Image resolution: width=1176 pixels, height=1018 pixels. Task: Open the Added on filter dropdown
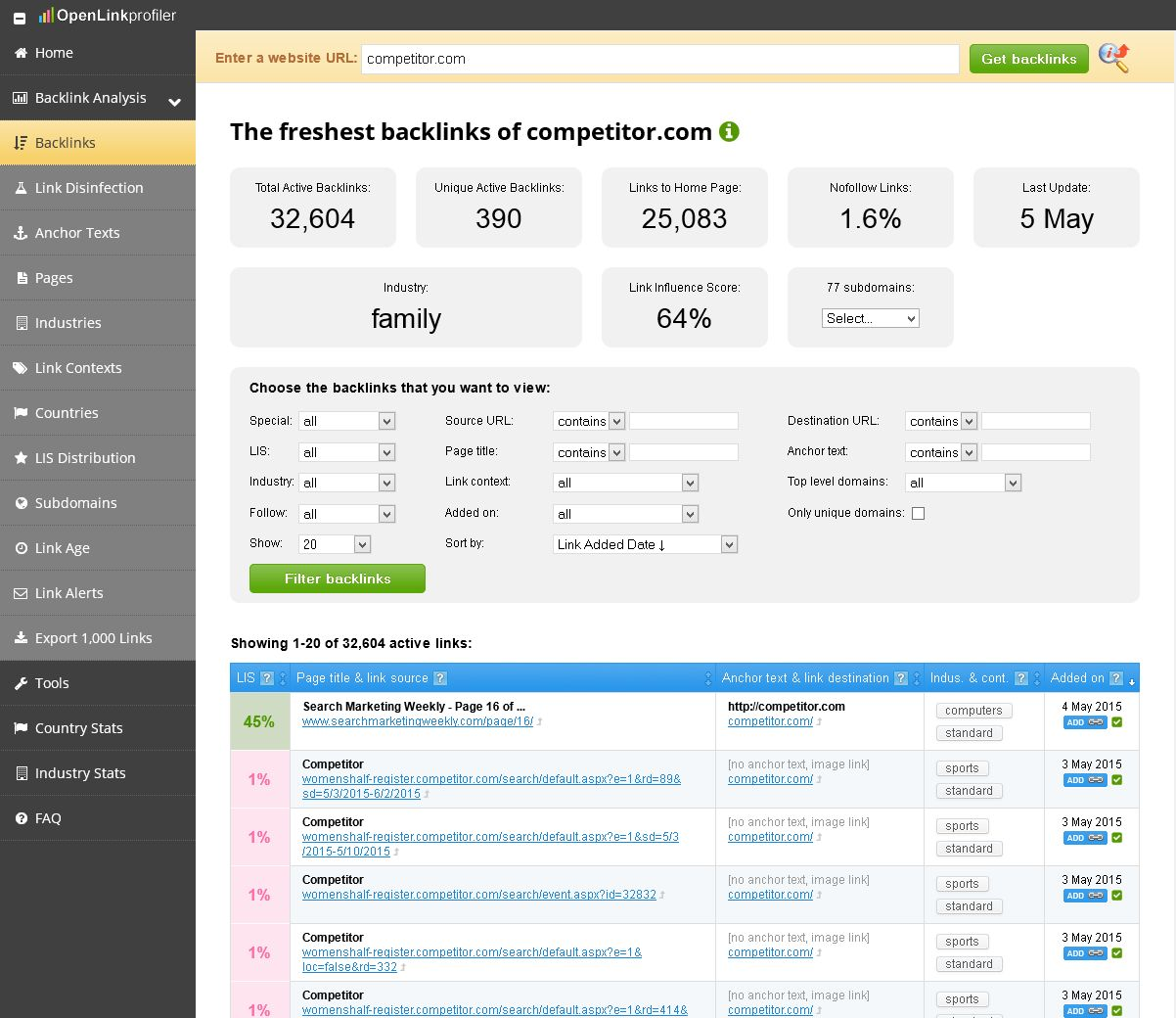(x=626, y=514)
